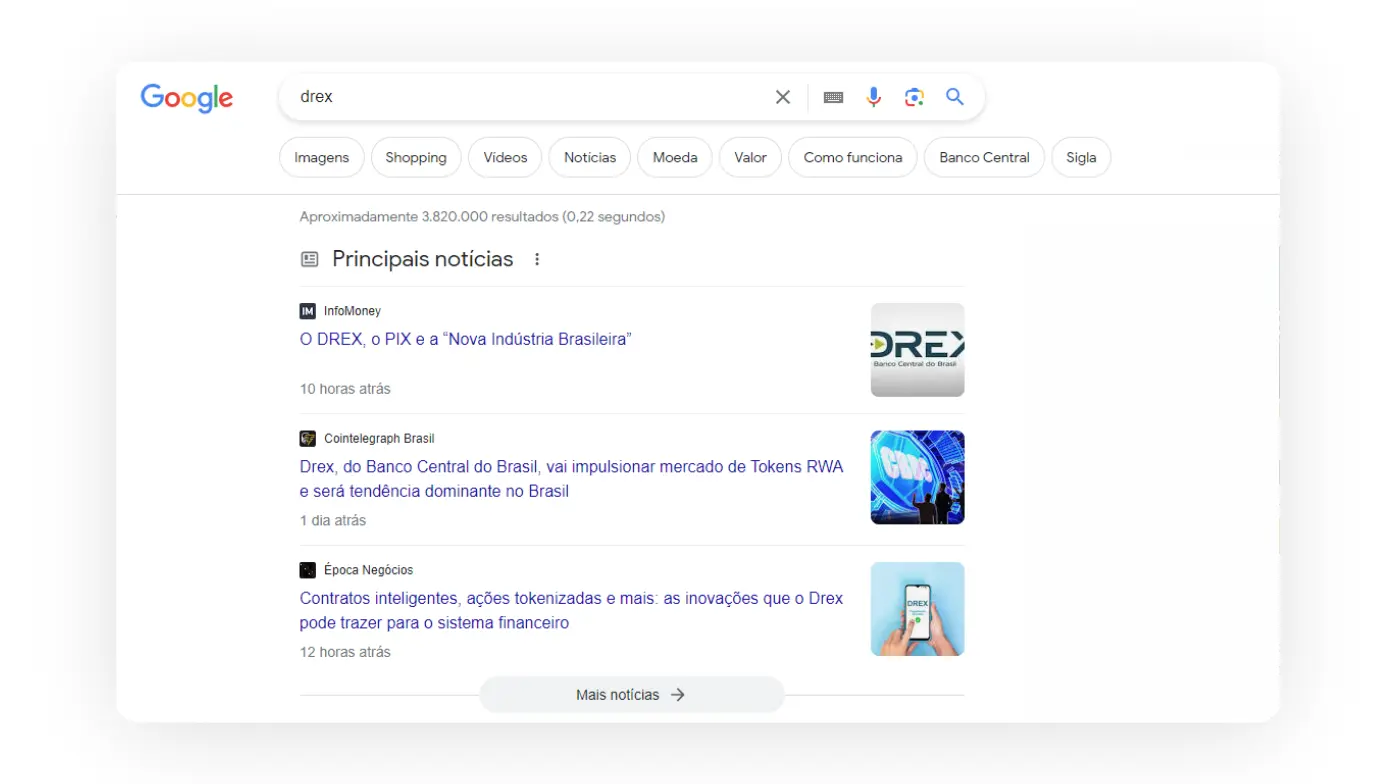Screen dimensions: 1396x784
Task: Start voice search with the microphone icon
Action: [873, 96]
